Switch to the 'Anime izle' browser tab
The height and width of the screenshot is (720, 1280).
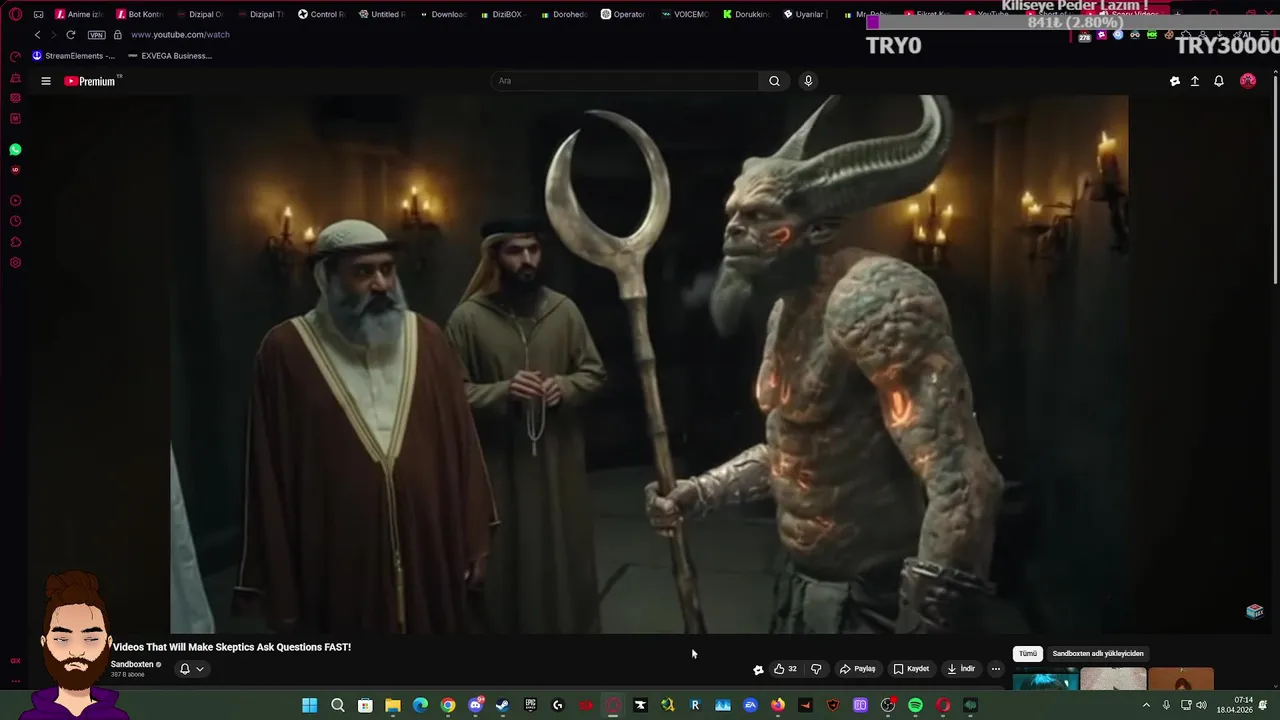click(79, 14)
